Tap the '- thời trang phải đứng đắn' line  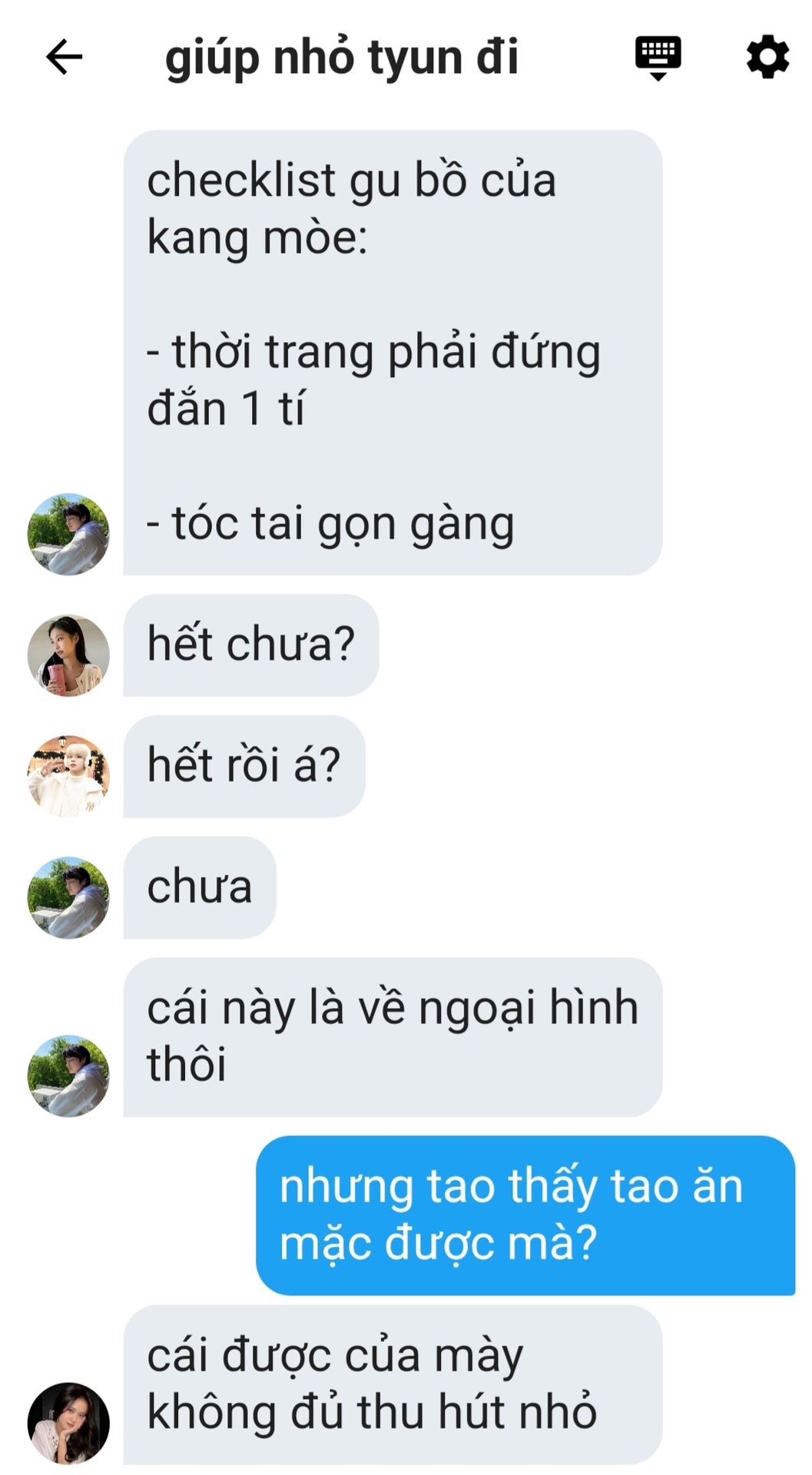(373, 380)
